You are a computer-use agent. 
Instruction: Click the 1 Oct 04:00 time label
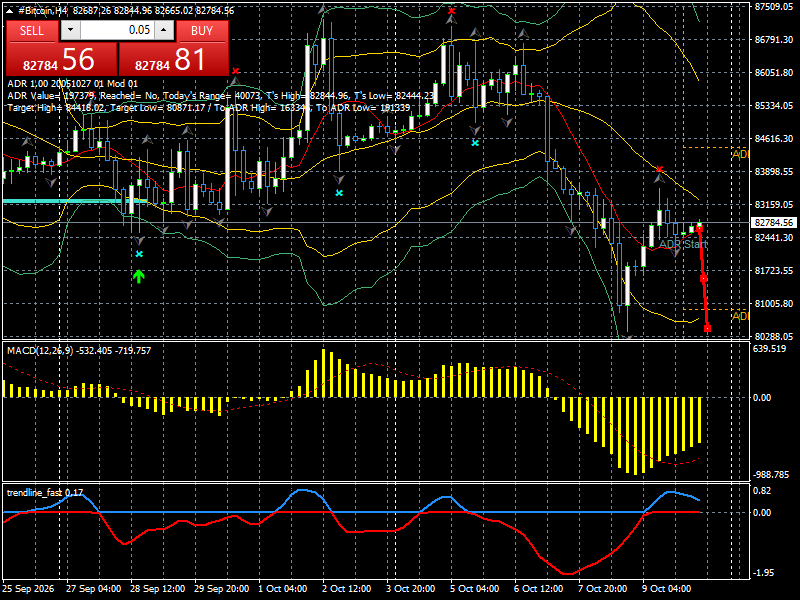[283, 588]
